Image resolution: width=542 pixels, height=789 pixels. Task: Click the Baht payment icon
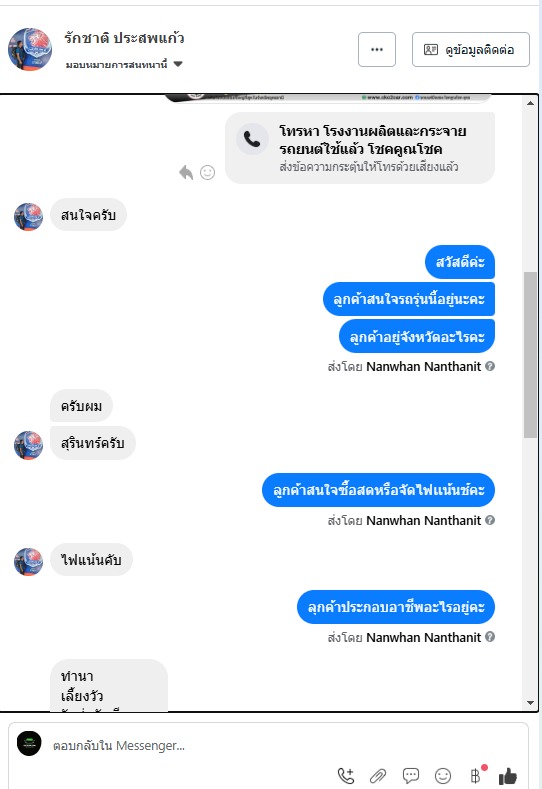click(476, 775)
